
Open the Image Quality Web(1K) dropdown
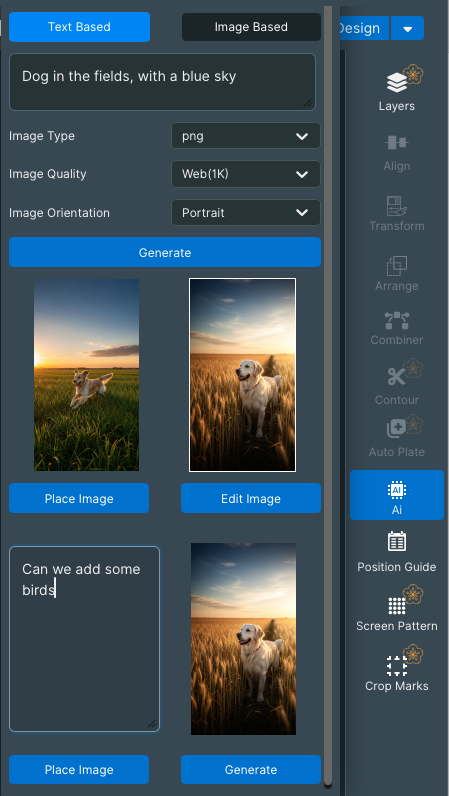(246, 174)
